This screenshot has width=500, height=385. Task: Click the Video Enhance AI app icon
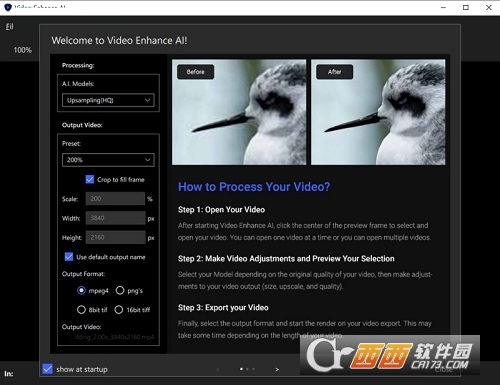8,7
